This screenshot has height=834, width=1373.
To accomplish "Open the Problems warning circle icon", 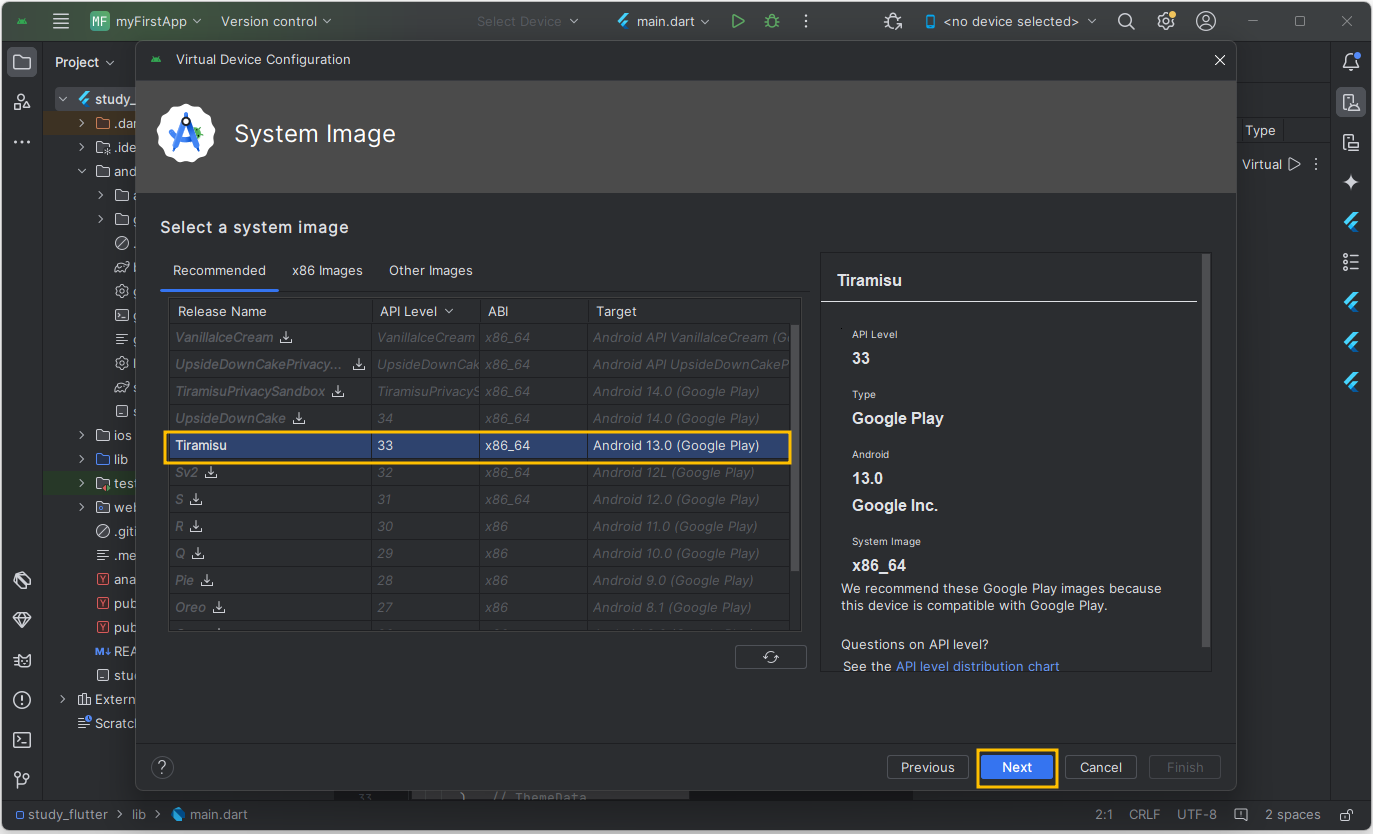I will [x=21, y=700].
